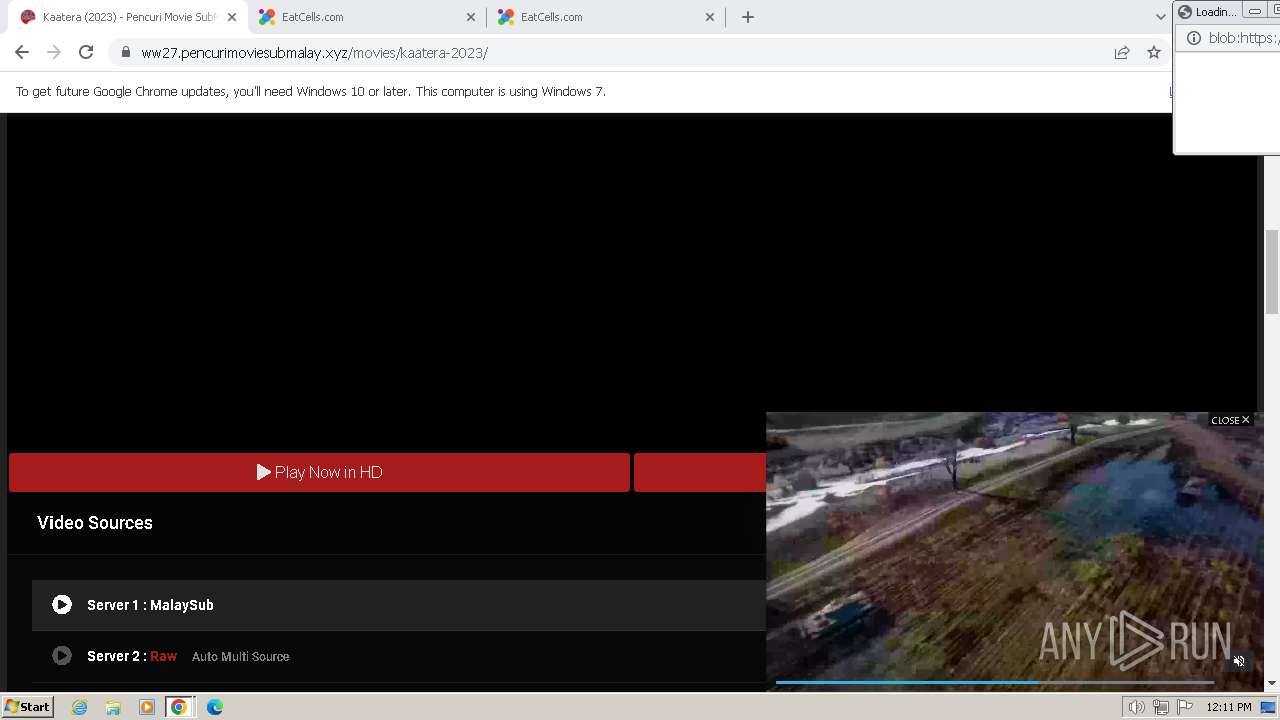Image resolution: width=1280 pixels, height=720 pixels.
Task: Click the Loading popup window title
Action: 1216,12
